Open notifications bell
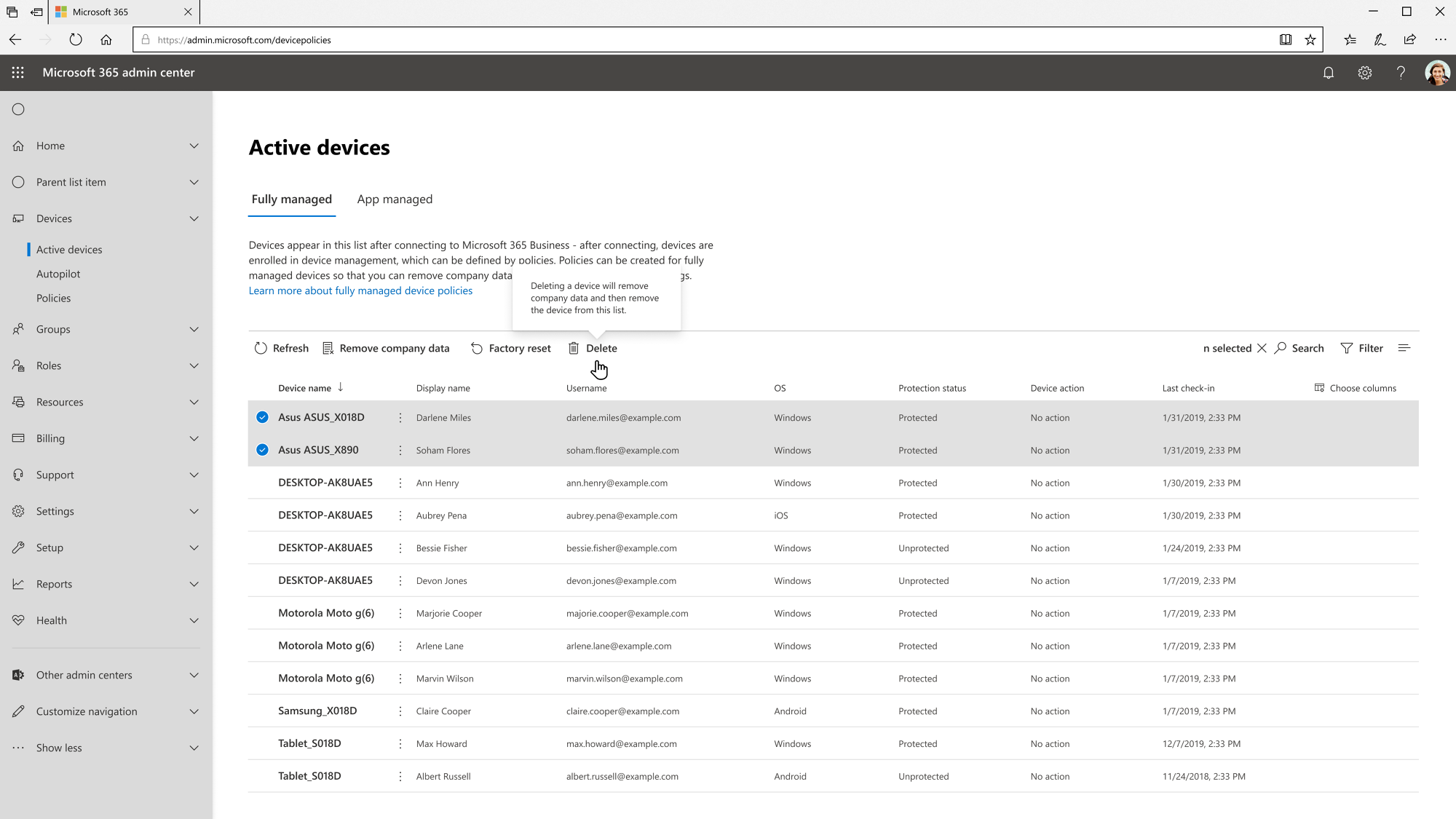 point(1328,73)
